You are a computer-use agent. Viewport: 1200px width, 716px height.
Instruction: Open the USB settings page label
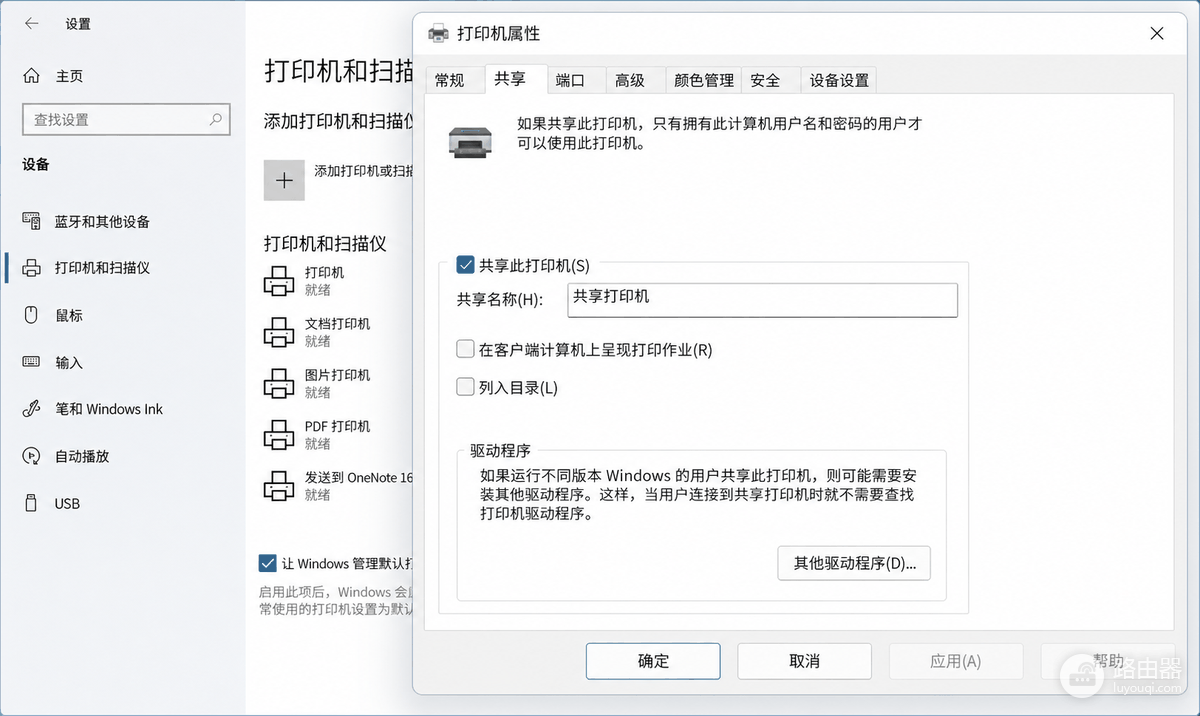(x=67, y=503)
